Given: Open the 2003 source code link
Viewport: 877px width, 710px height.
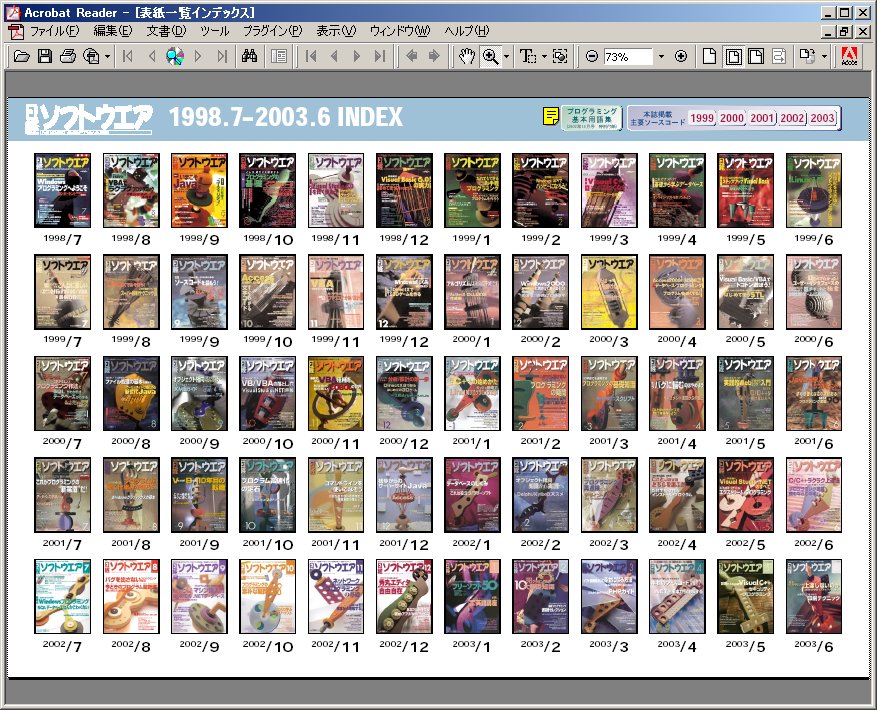Looking at the screenshot, I should click(823, 118).
